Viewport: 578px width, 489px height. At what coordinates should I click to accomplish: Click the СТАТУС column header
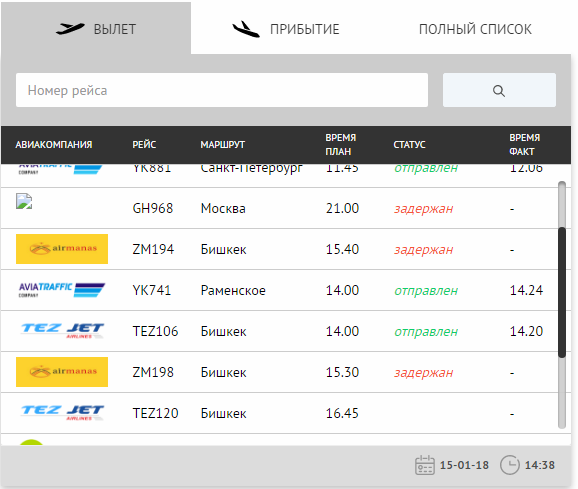pyautogui.click(x=409, y=144)
